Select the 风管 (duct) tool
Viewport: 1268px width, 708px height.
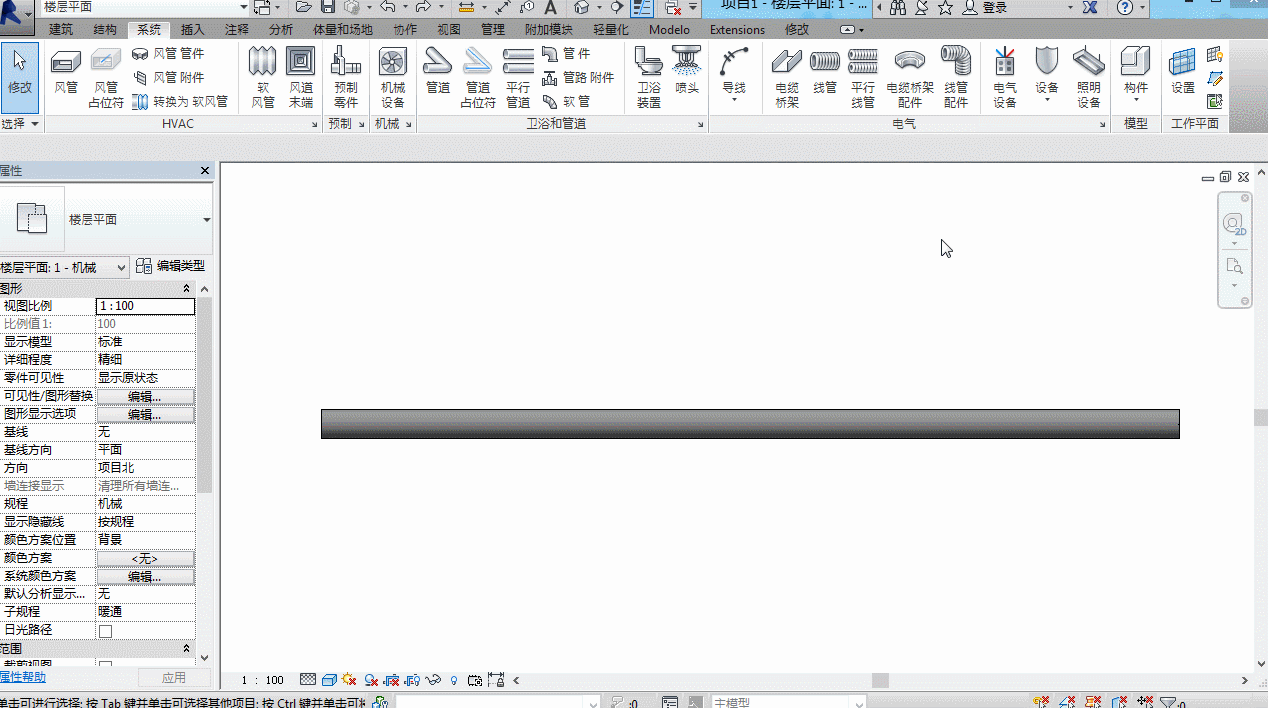click(66, 72)
